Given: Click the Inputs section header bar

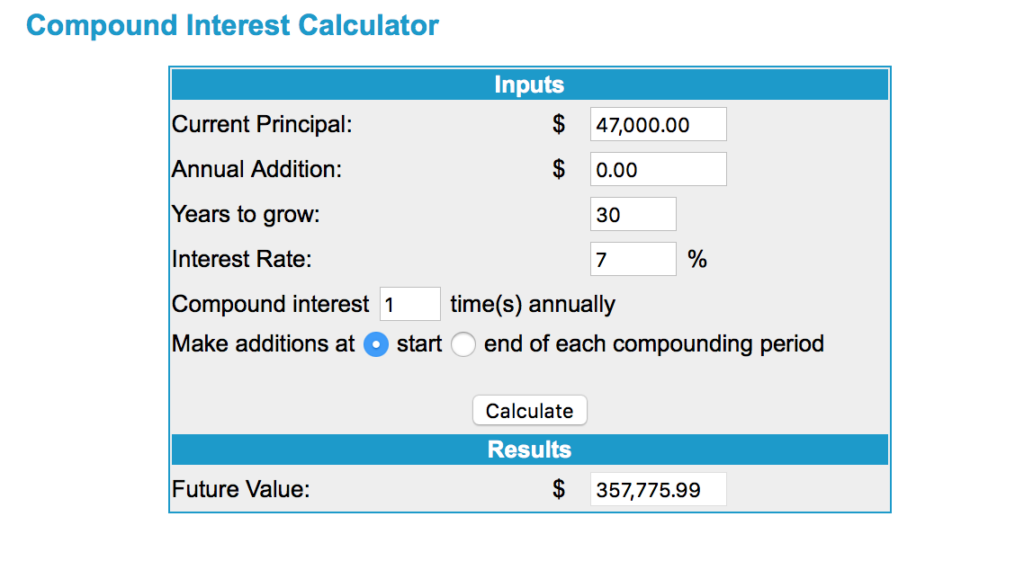Looking at the screenshot, I should point(529,85).
